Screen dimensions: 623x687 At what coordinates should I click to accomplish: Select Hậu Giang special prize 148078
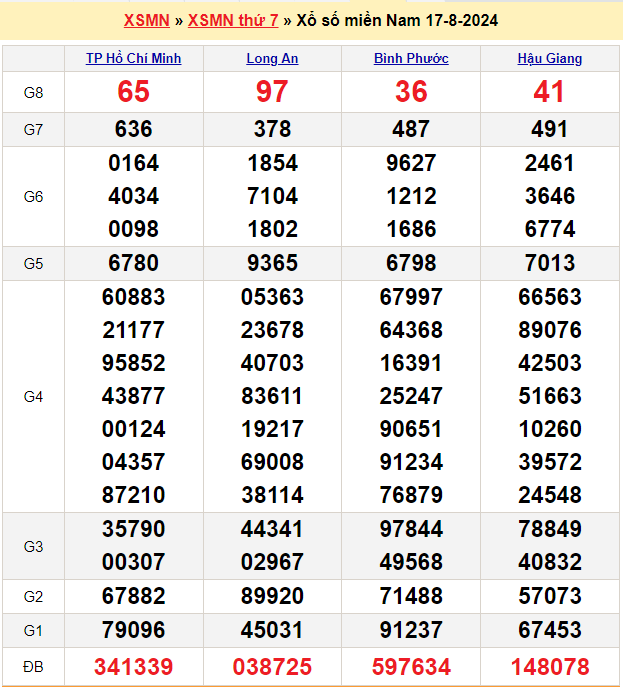(549, 666)
